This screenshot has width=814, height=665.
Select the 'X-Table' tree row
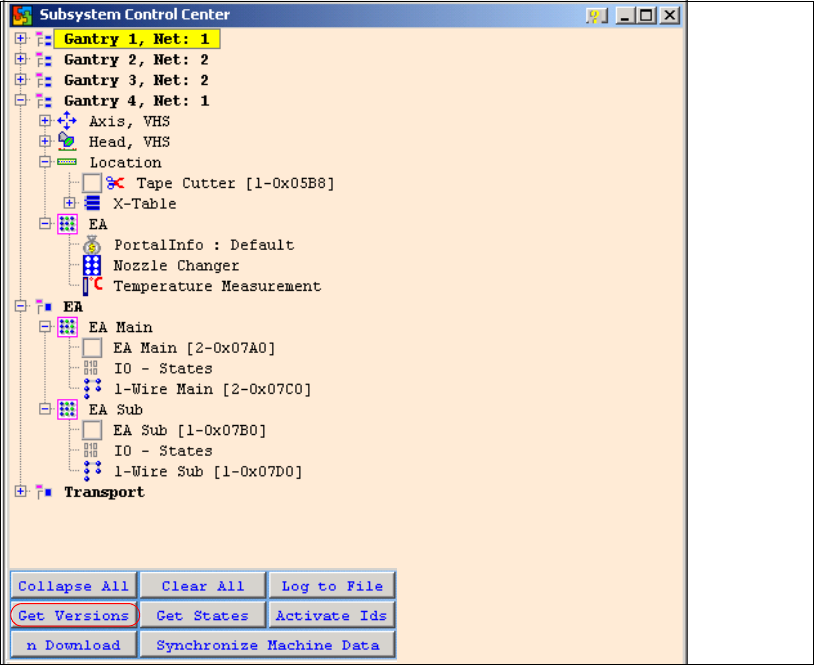145,203
